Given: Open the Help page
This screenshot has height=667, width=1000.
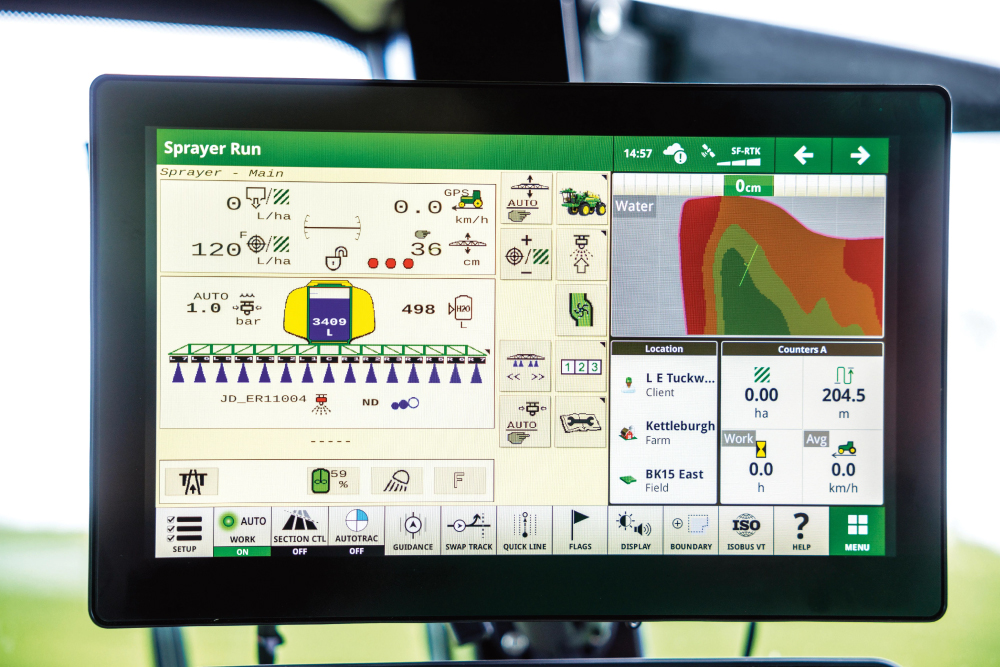Looking at the screenshot, I should point(801,530).
